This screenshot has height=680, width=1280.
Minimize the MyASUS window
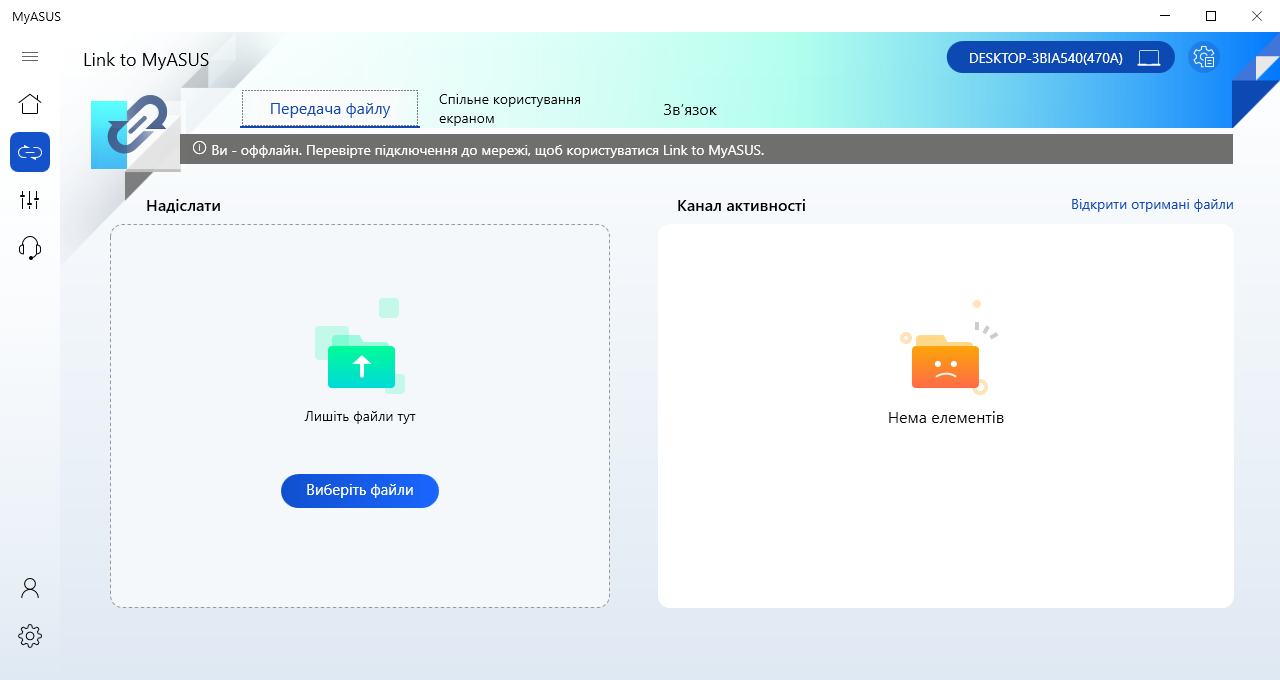click(1165, 16)
